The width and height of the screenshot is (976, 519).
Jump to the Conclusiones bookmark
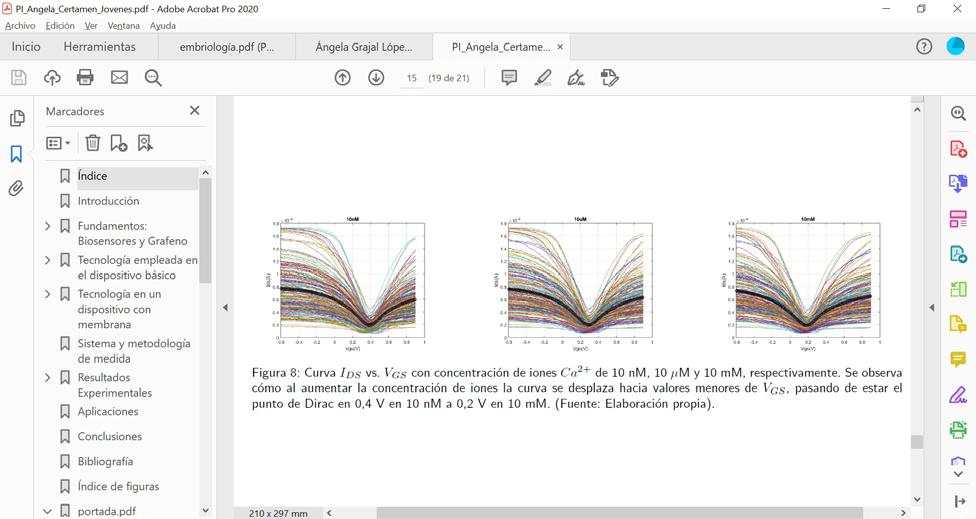(x=110, y=436)
